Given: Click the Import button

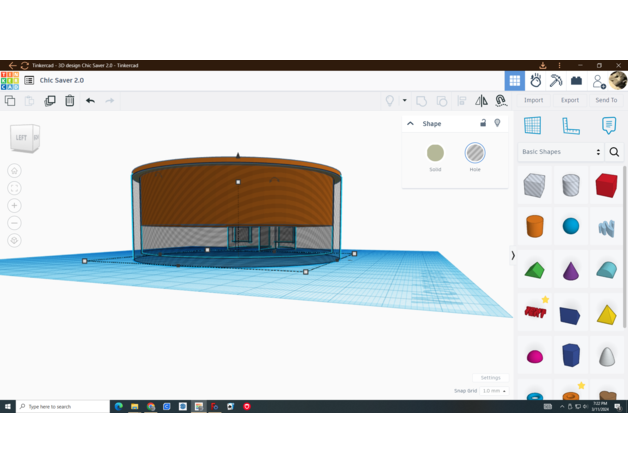Looking at the screenshot, I should click(x=534, y=100).
